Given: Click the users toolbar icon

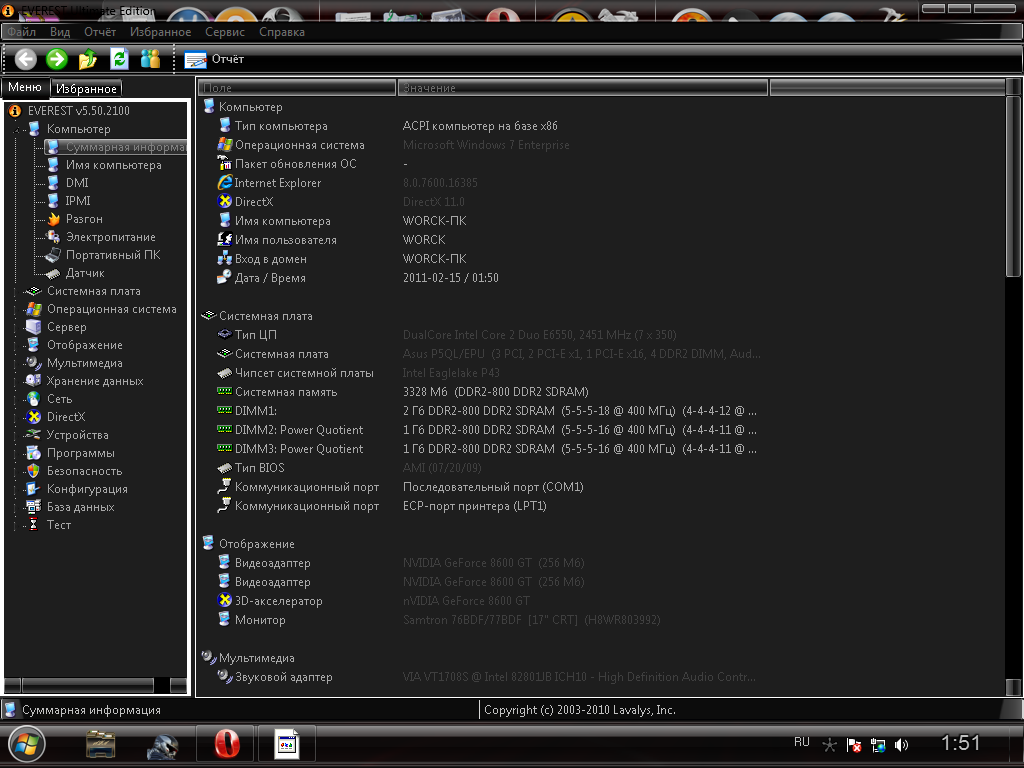Looking at the screenshot, I should click(150, 59).
